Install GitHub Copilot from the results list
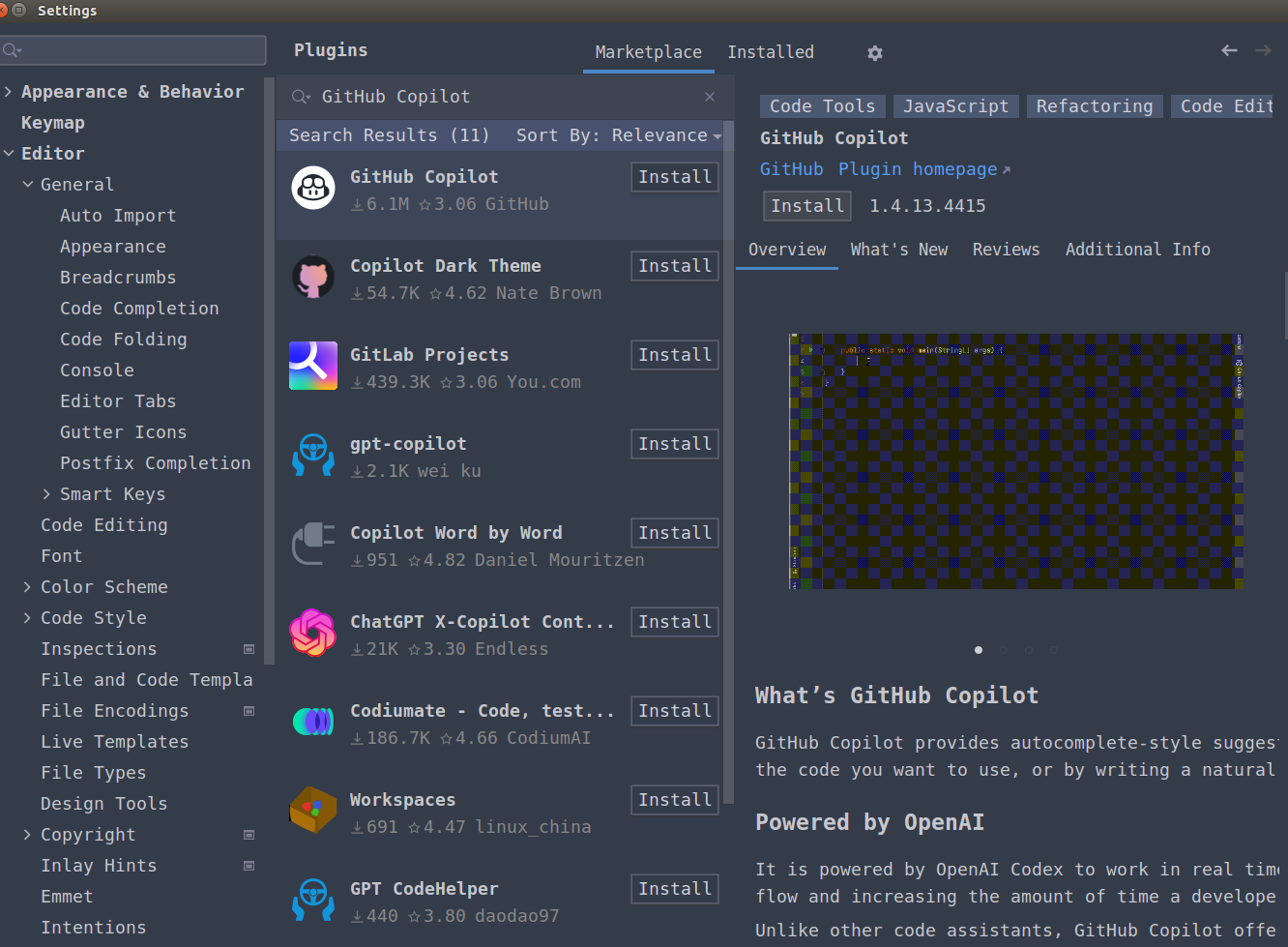 [x=675, y=177]
